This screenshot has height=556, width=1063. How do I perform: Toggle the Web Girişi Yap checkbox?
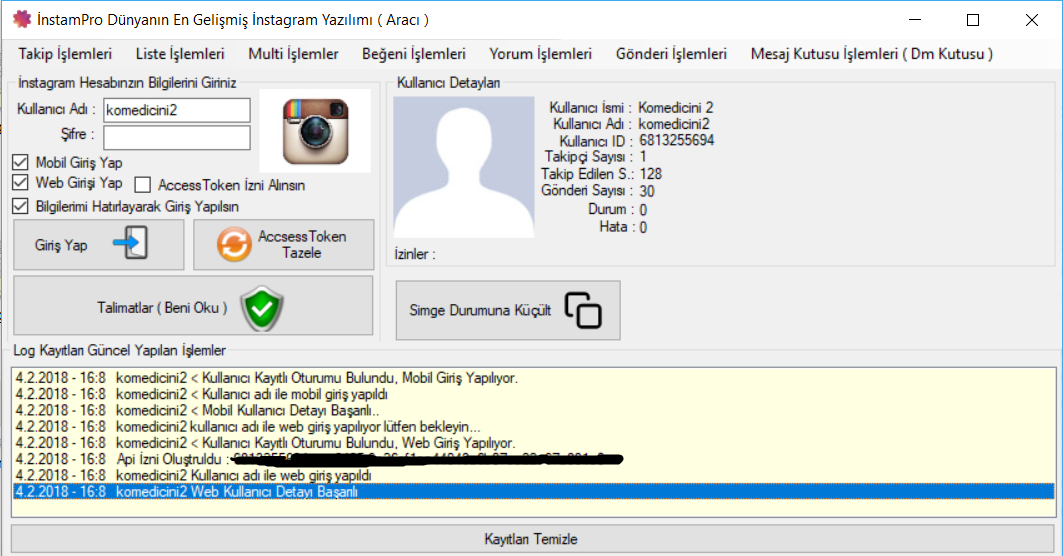(x=20, y=182)
